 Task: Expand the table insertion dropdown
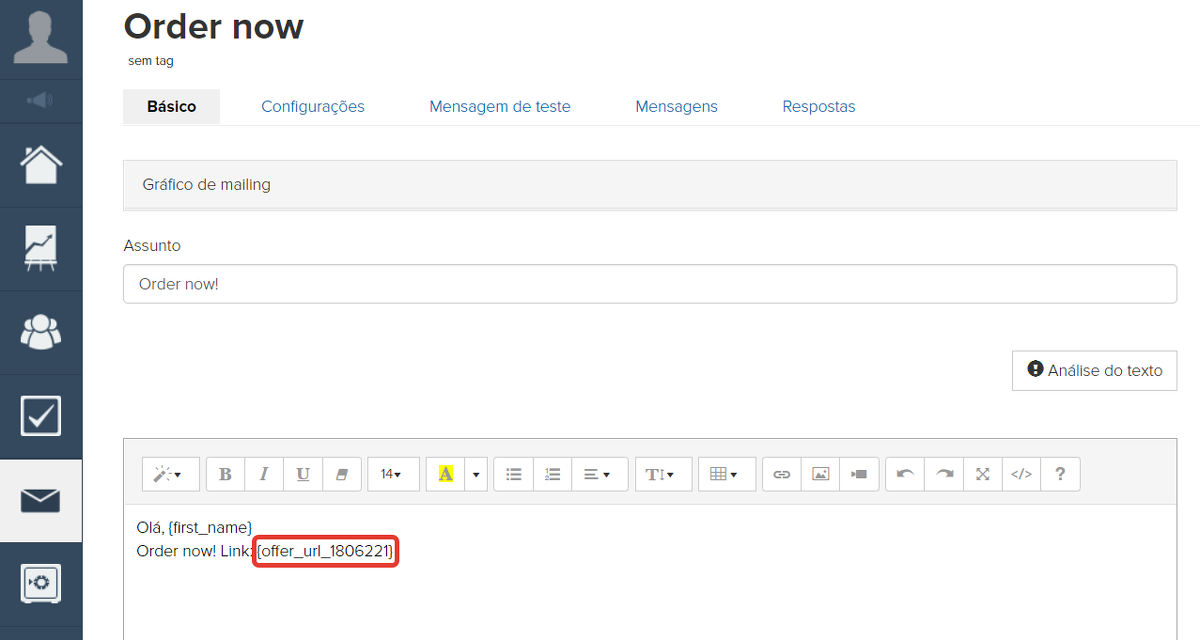(x=724, y=474)
